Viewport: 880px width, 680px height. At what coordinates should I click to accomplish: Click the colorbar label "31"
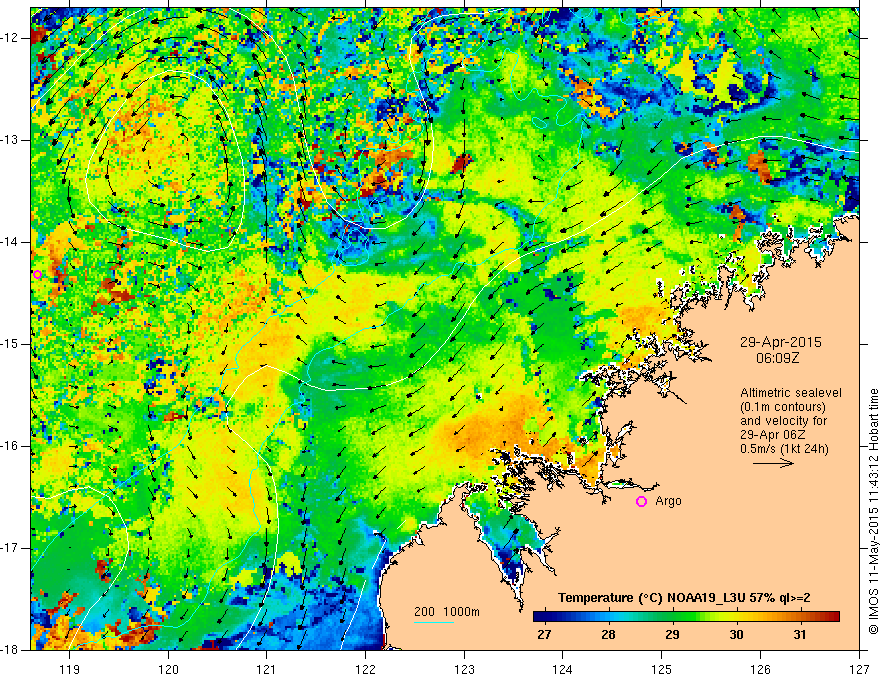800,635
